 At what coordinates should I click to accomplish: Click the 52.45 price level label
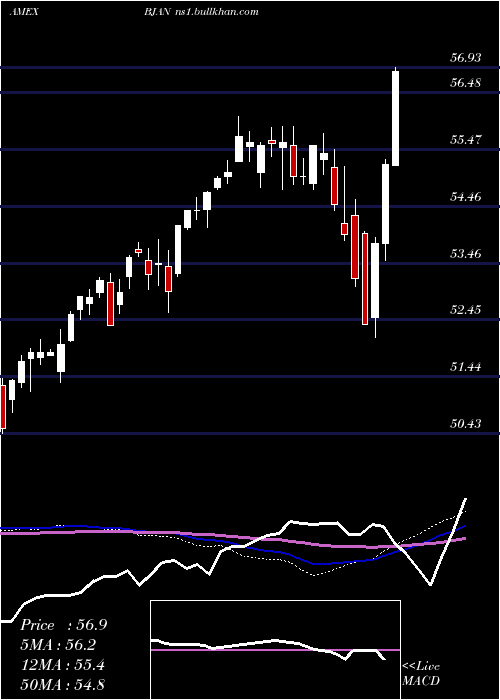tap(466, 309)
